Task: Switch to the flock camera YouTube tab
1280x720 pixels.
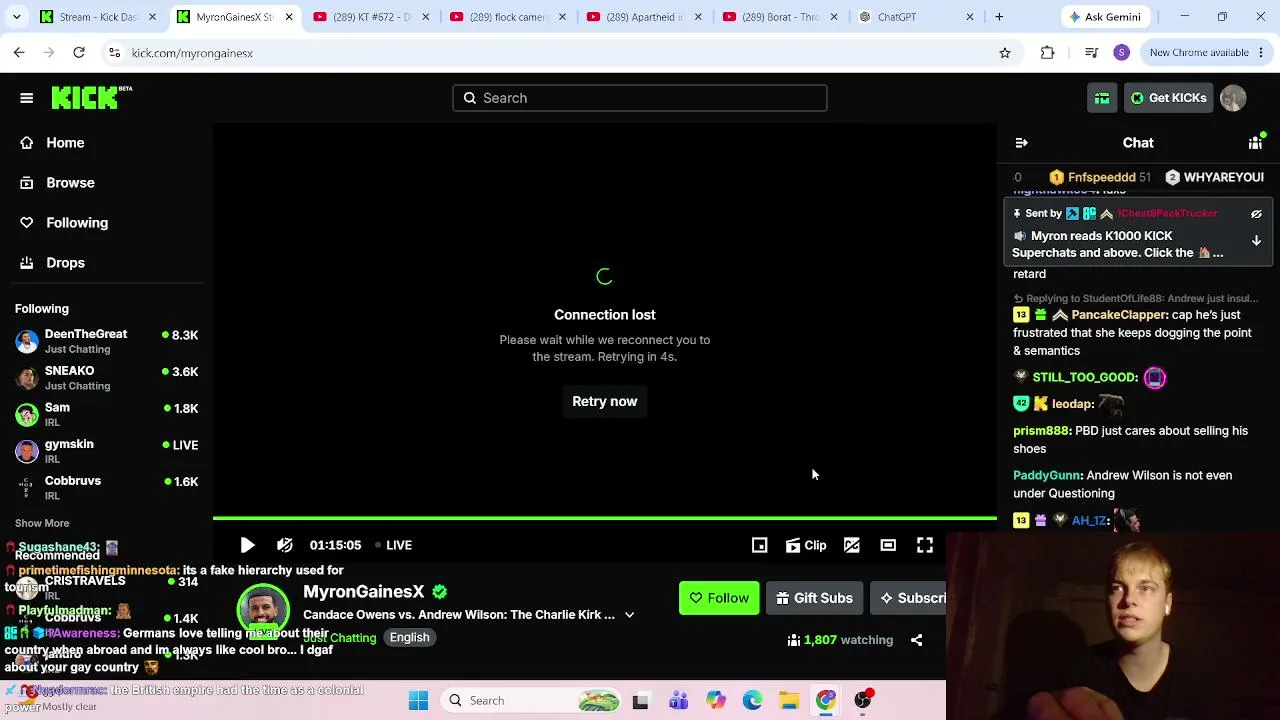Action: [507, 17]
